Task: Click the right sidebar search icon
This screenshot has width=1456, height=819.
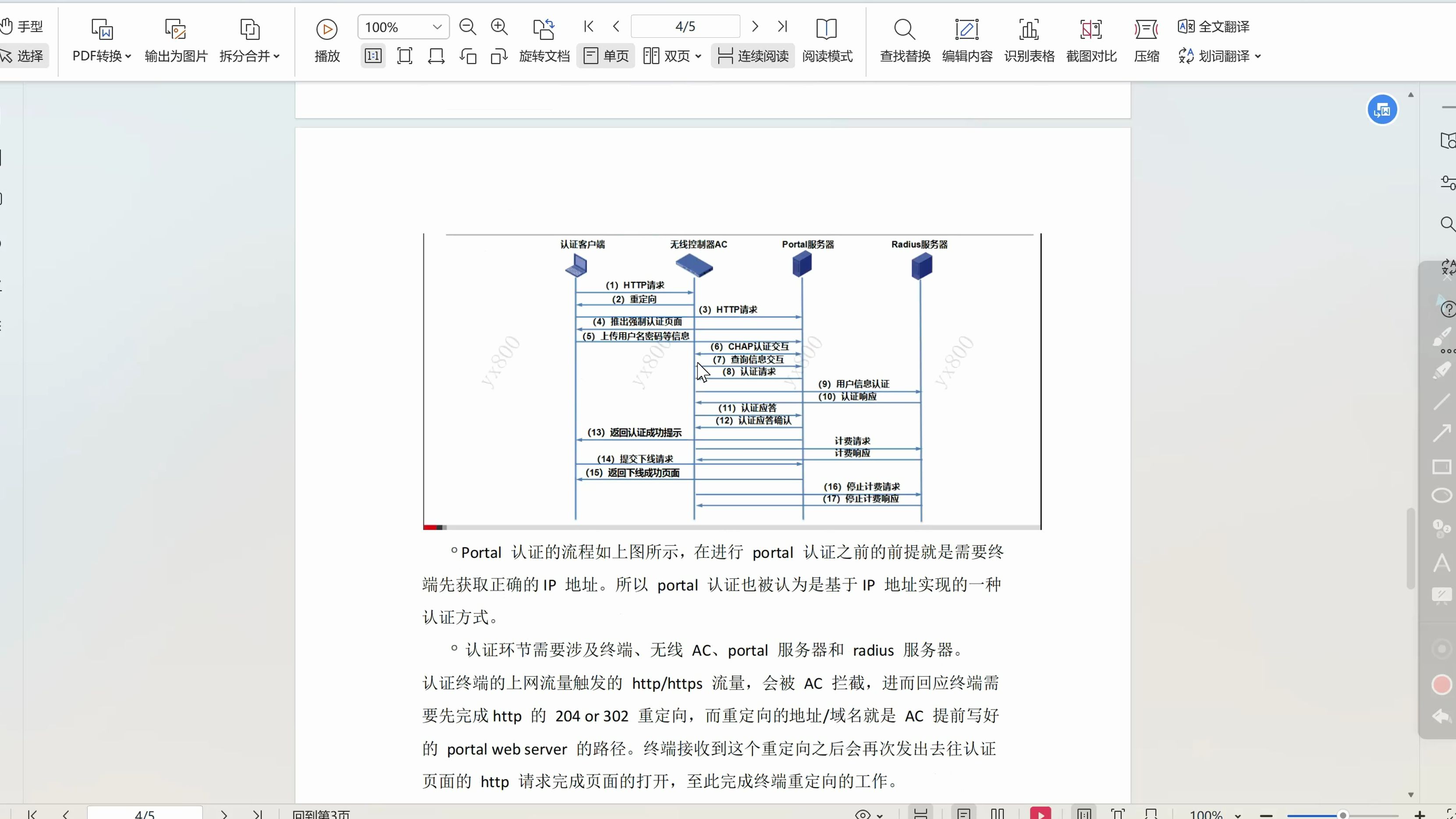Action: (x=1448, y=224)
